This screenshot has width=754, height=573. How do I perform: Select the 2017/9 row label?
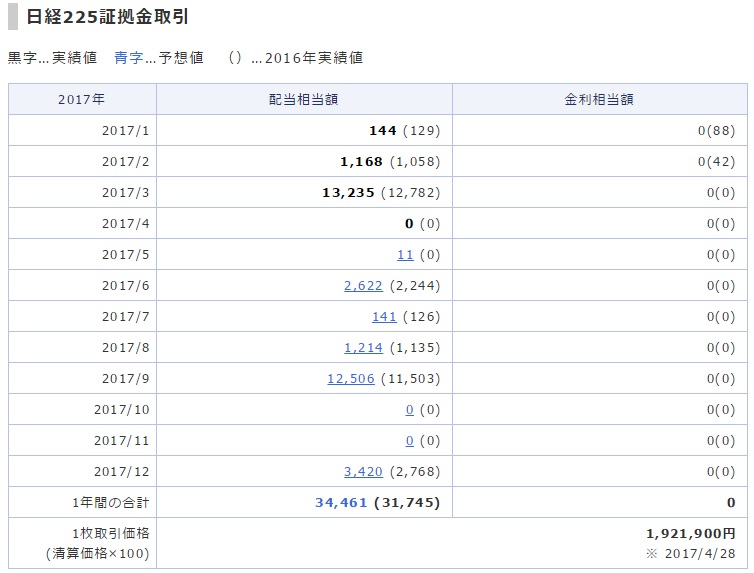(x=126, y=379)
